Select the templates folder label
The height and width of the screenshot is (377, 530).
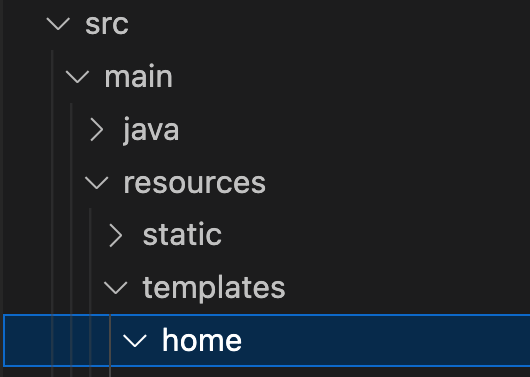point(214,288)
